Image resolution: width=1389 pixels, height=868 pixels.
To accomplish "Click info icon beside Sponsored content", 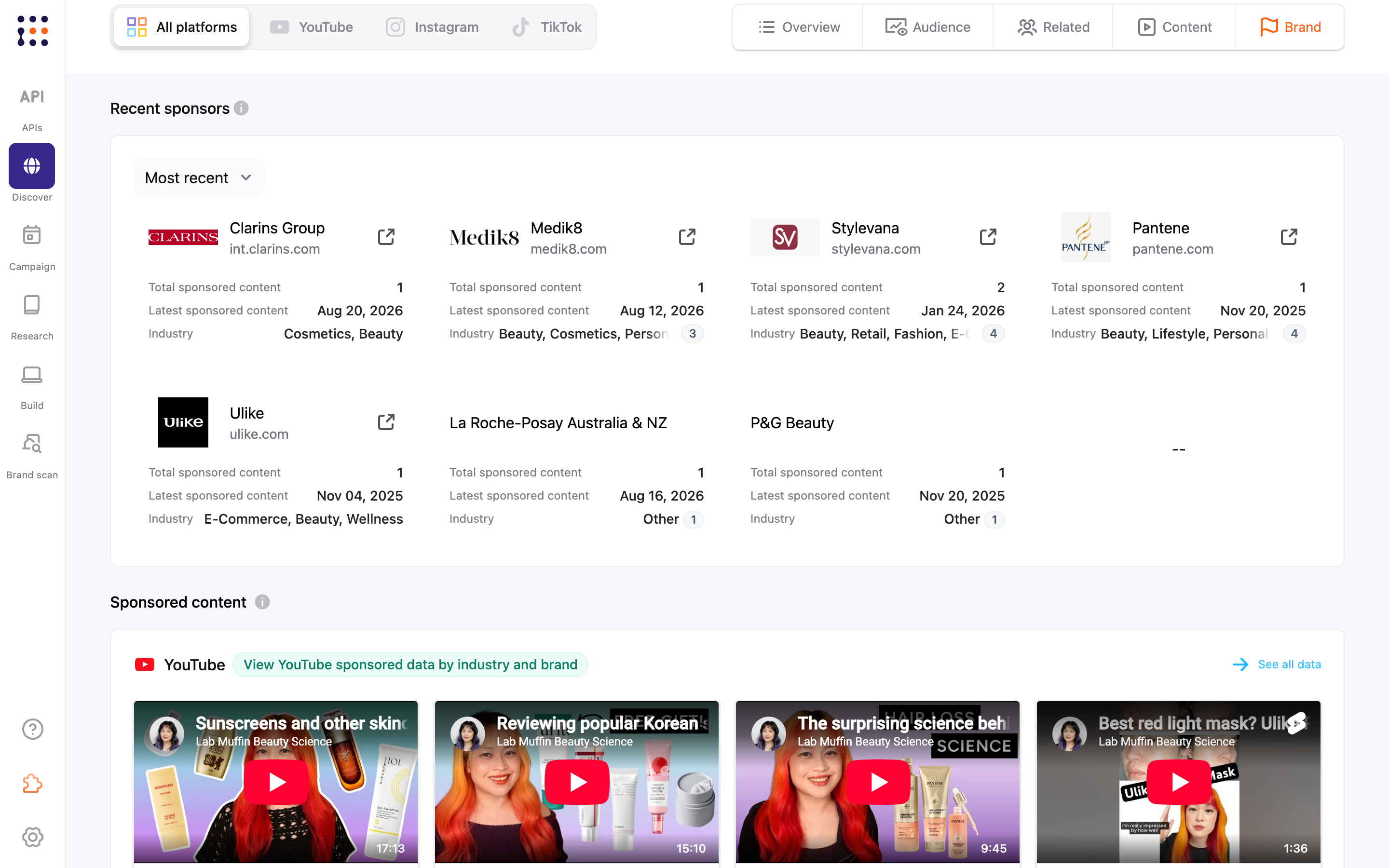I will click(x=262, y=602).
